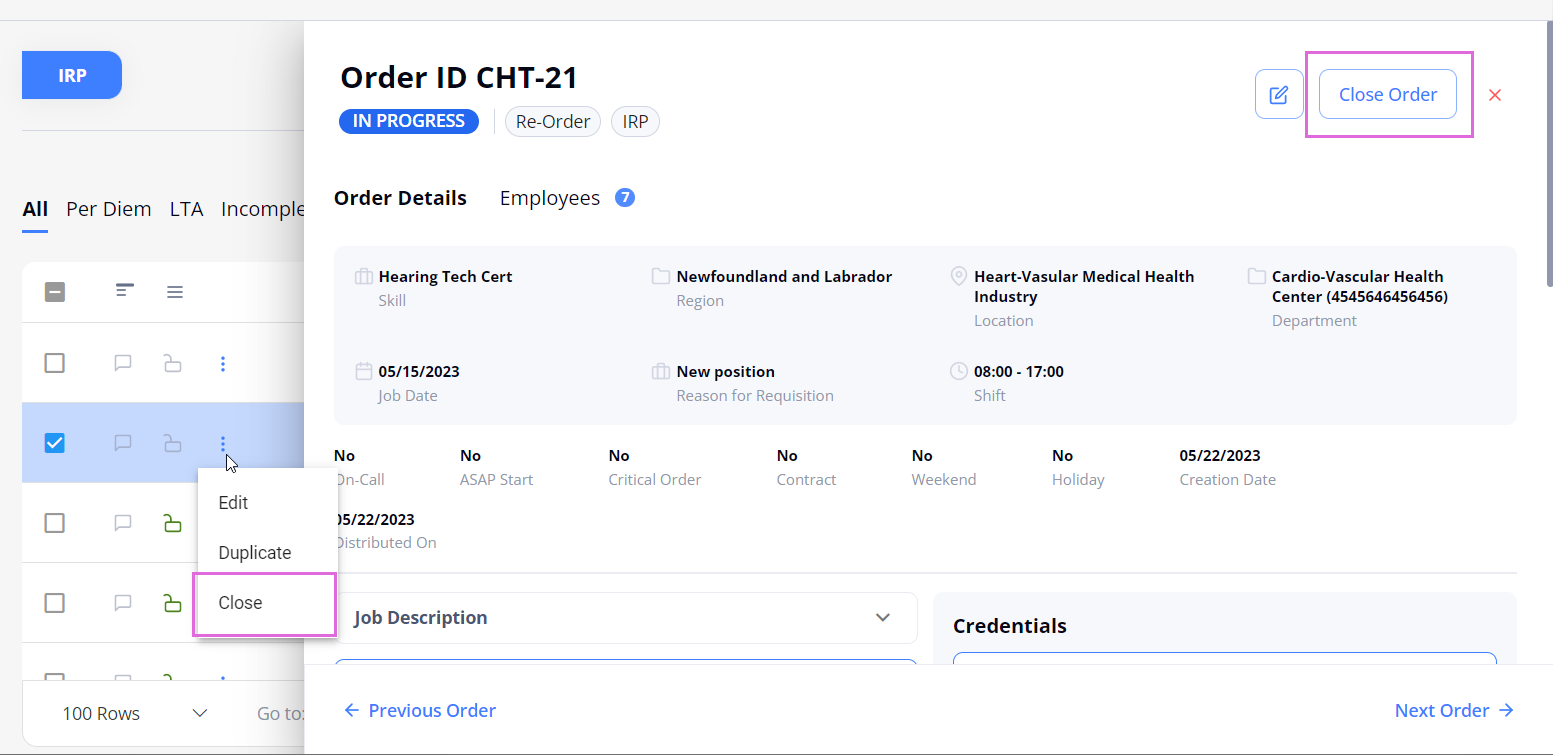The width and height of the screenshot is (1553, 755).
Task: Open comment icon in the first row
Action: pyautogui.click(x=123, y=363)
